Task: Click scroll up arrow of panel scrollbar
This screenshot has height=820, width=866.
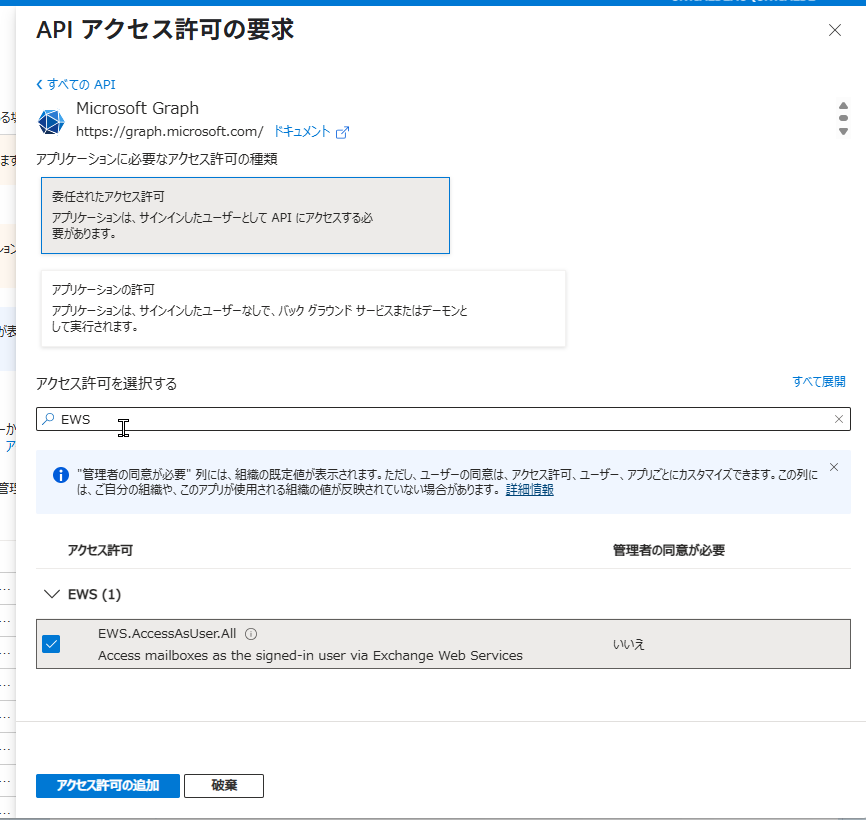Action: tap(843, 105)
